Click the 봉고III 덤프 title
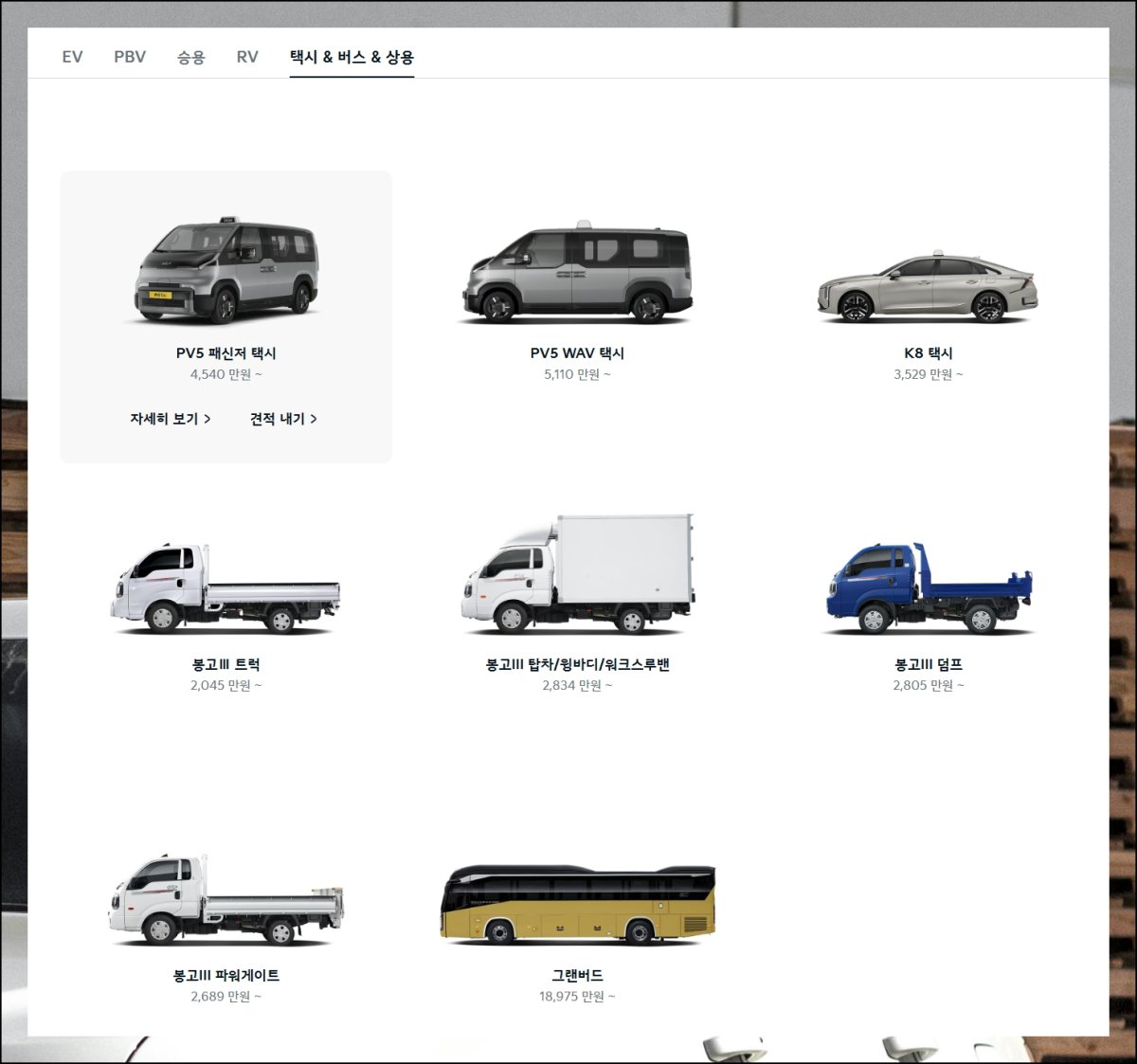The width and height of the screenshot is (1137, 1064). coord(929,665)
